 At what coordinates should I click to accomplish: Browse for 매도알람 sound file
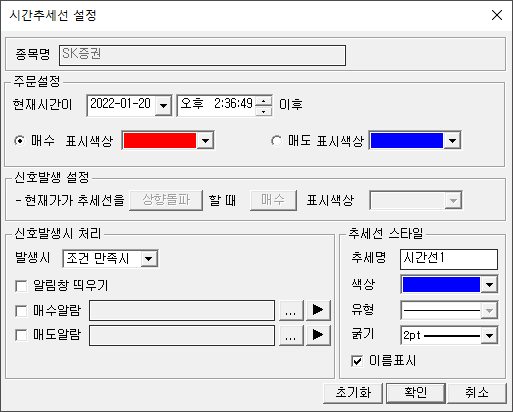[291, 335]
